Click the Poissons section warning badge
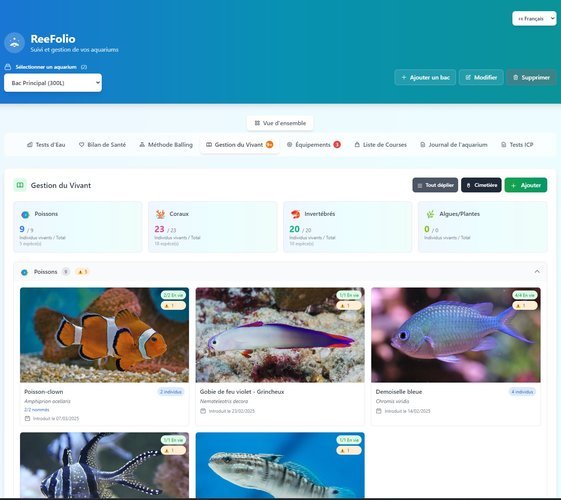 pyautogui.click(x=82, y=272)
